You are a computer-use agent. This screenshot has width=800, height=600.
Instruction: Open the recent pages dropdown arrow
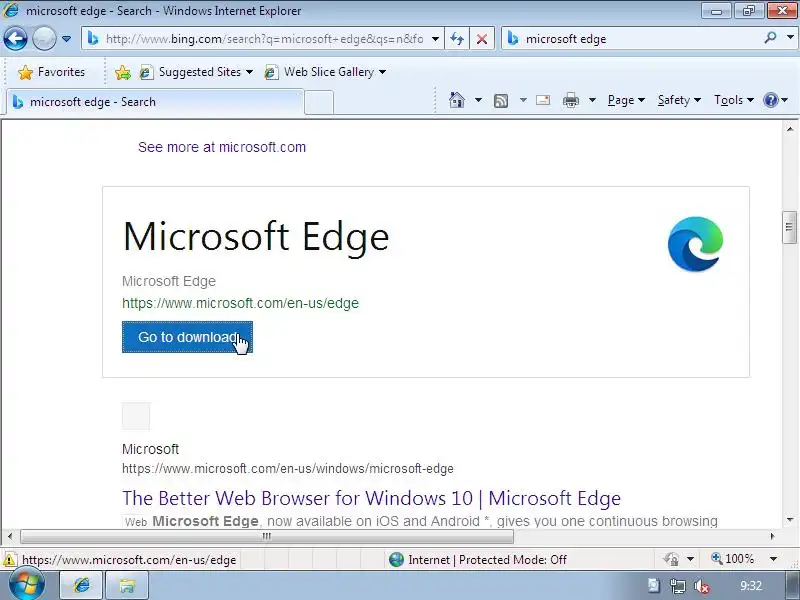point(66,39)
